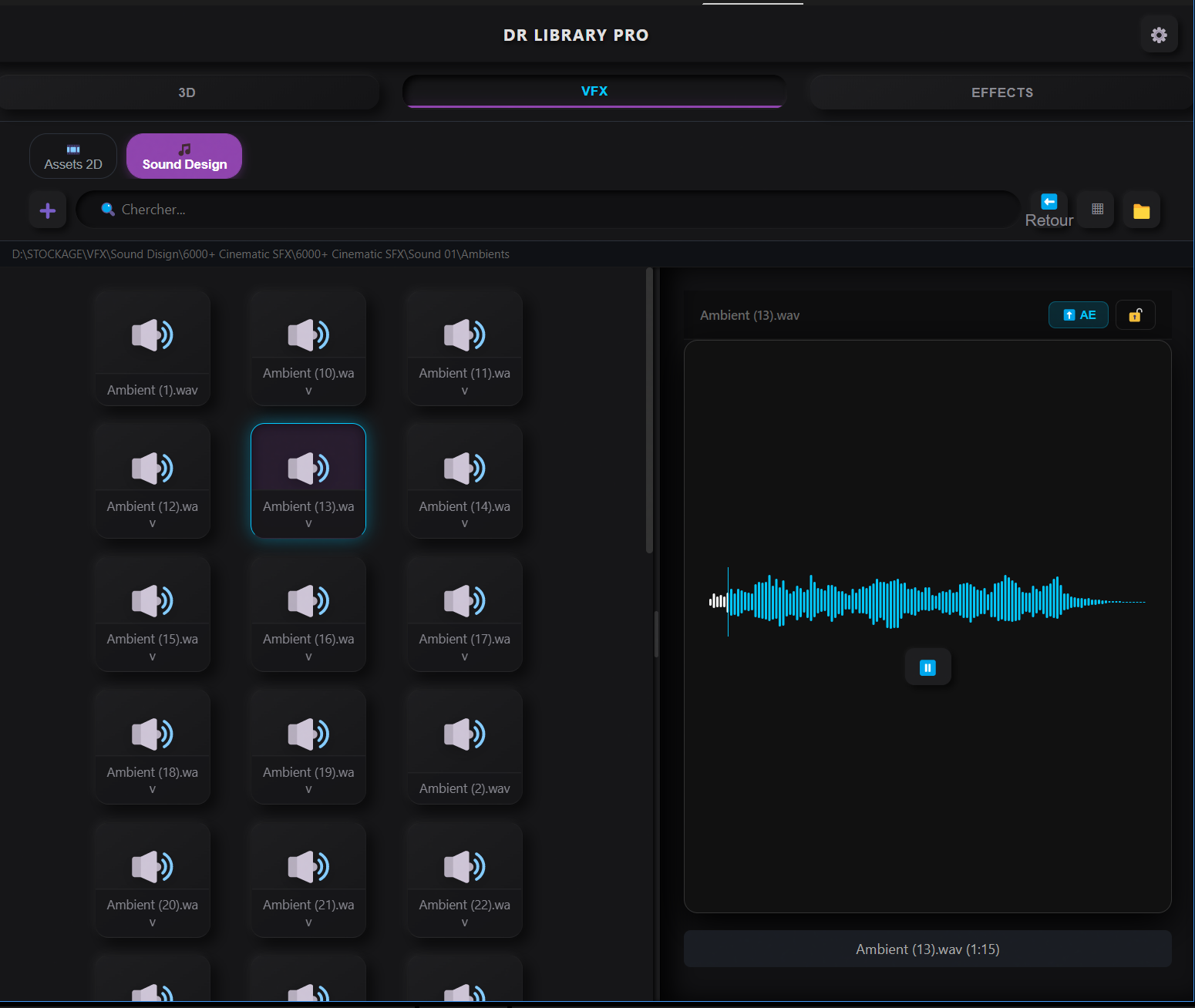Image resolution: width=1195 pixels, height=1008 pixels.
Task: Click the highlighted Ambient (13).wav speaker icon
Action: [308, 468]
